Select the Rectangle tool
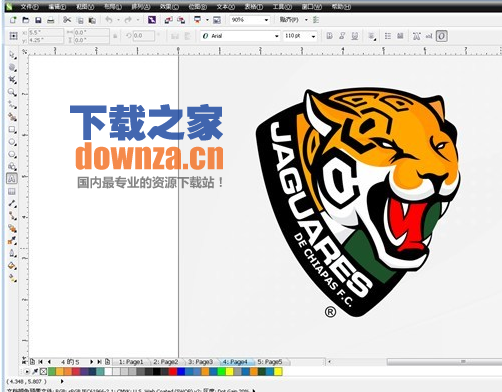502x392 pixels. (x=12, y=129)
